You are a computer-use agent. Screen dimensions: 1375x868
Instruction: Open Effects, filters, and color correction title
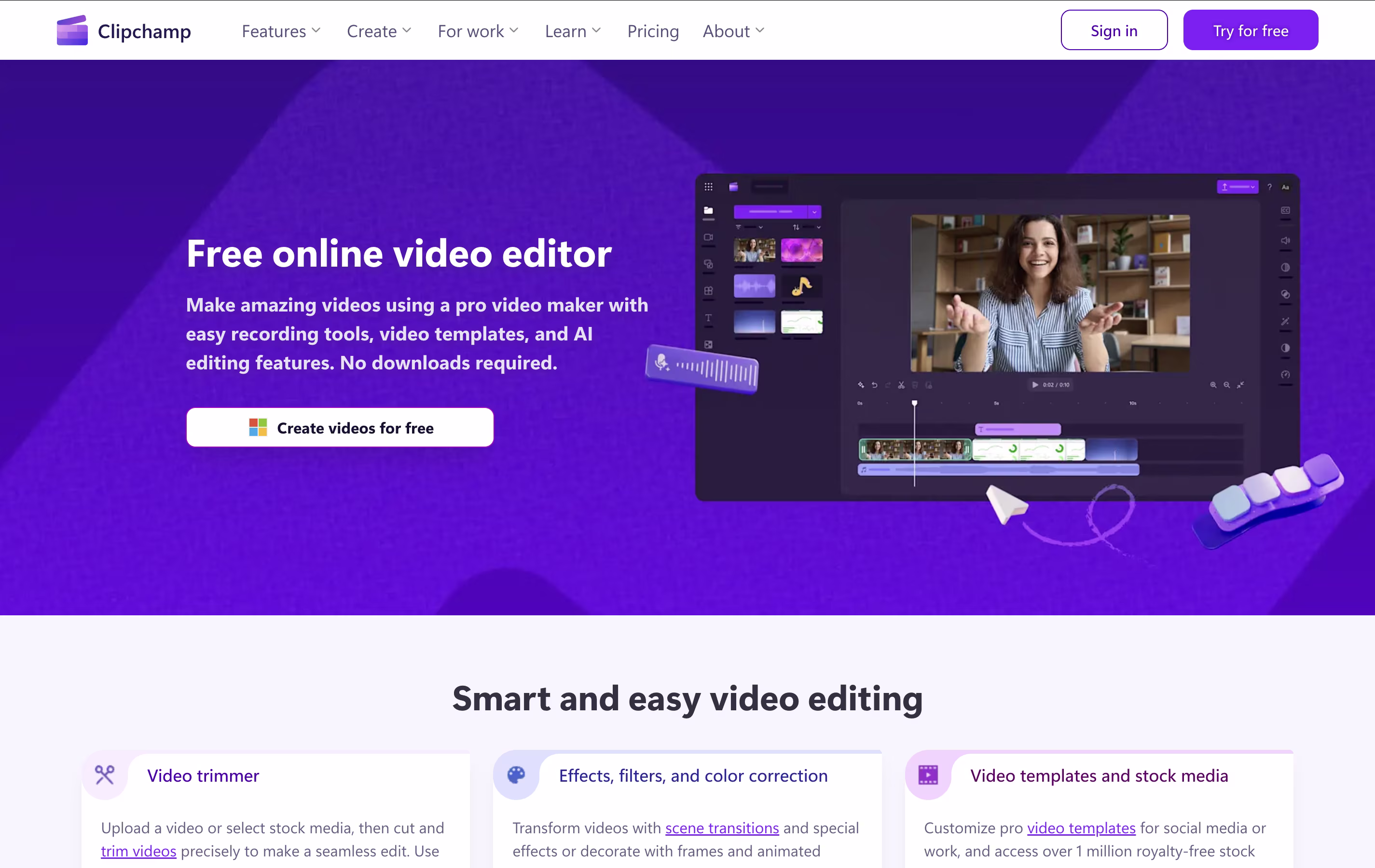point(693,775)
